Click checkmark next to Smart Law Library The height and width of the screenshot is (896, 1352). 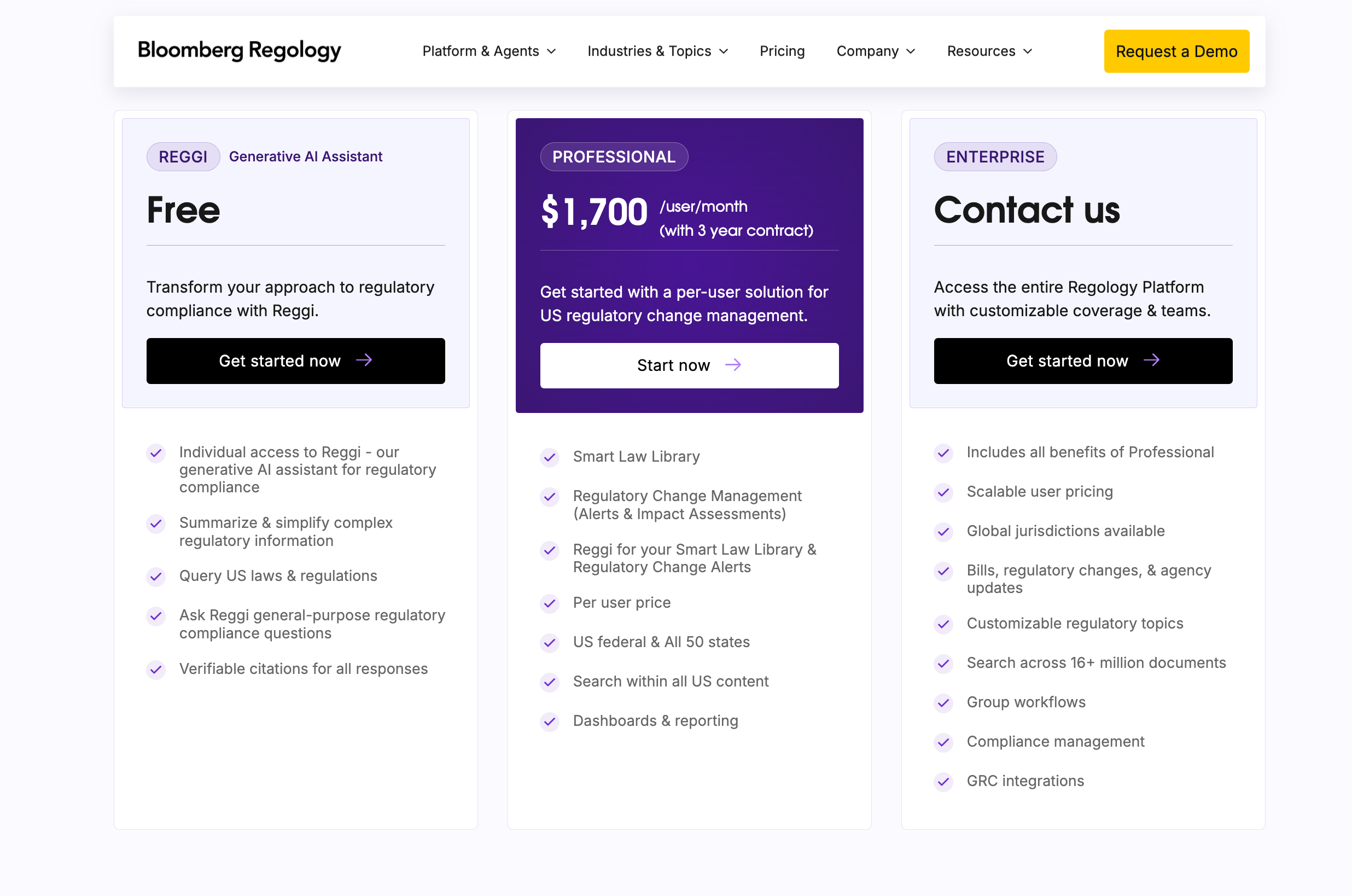pyautogui.click(x=550, y=457)
